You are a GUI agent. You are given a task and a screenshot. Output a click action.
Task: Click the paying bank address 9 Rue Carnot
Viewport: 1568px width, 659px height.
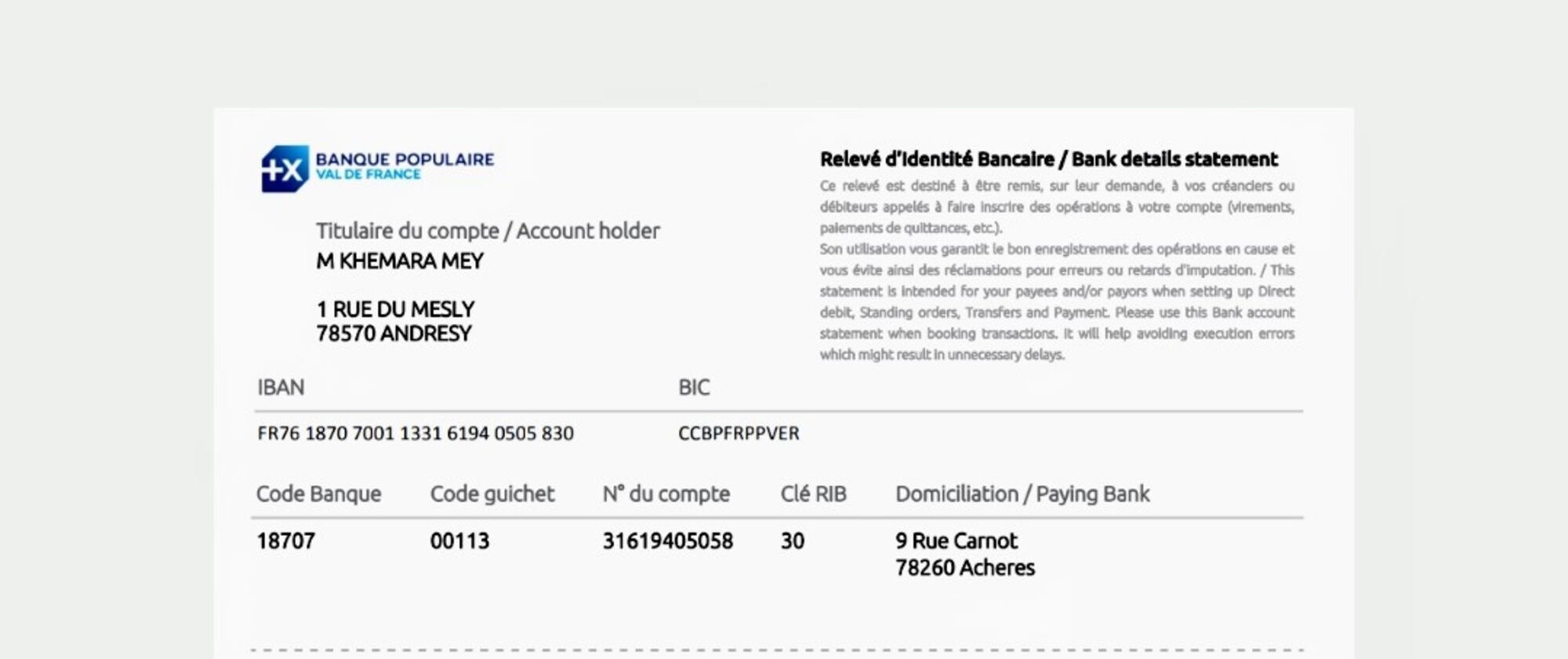click(x=956, y=541)
